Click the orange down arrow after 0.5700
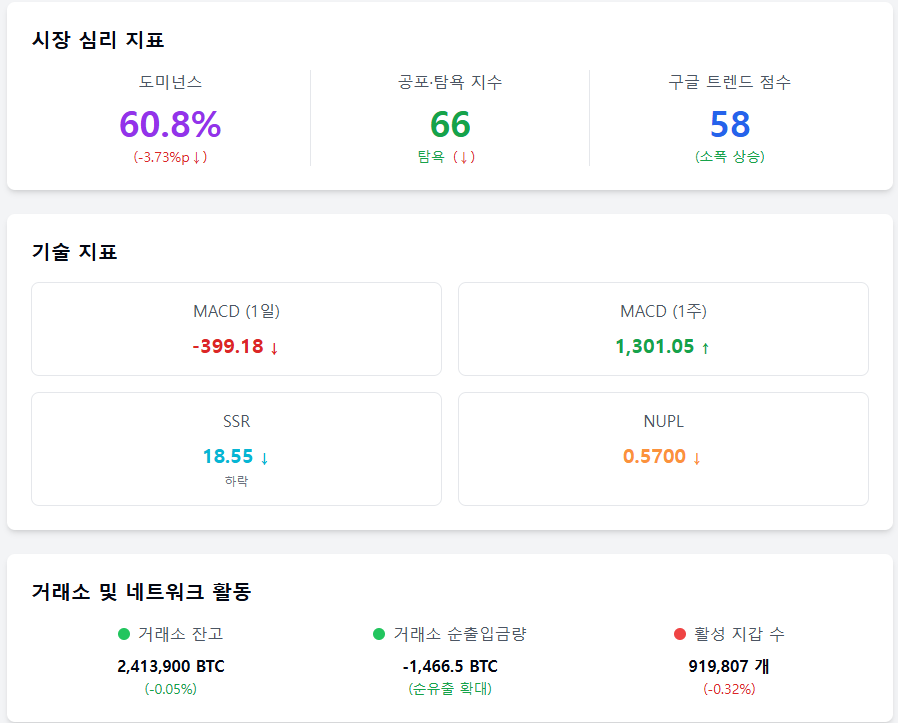The image size is (898, 723). point(697,458)
